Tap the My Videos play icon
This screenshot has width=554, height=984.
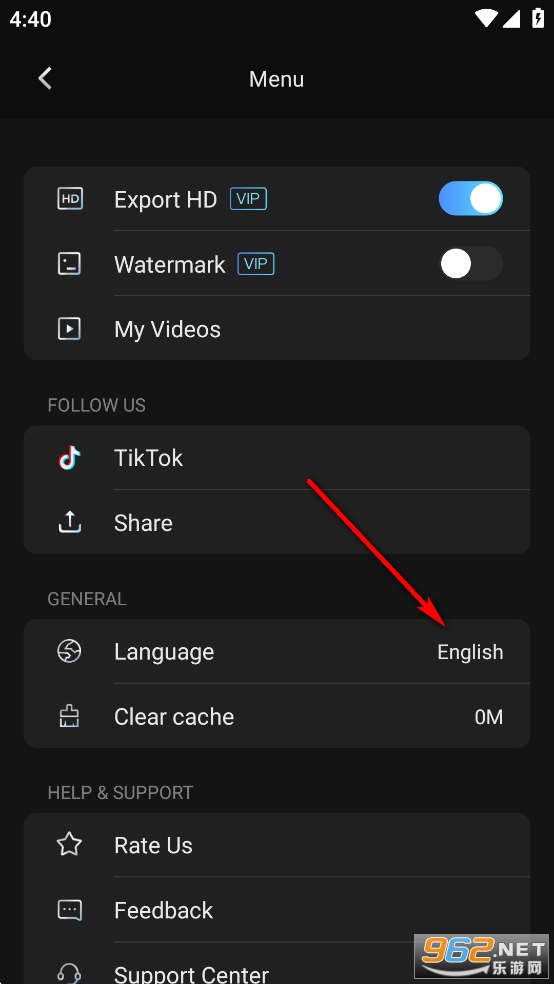[x=70, y=329]
